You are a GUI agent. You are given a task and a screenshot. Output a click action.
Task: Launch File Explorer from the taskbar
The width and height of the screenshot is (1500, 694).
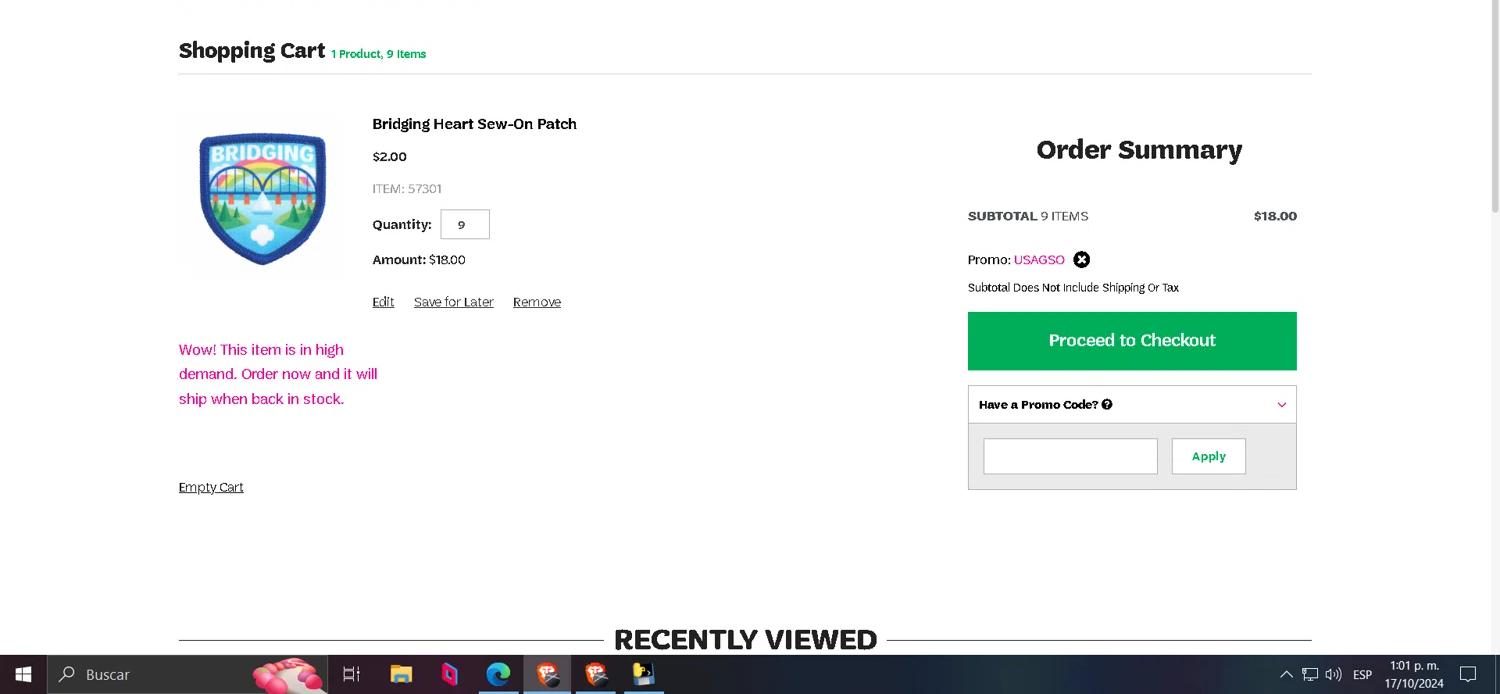pos(401,674)
